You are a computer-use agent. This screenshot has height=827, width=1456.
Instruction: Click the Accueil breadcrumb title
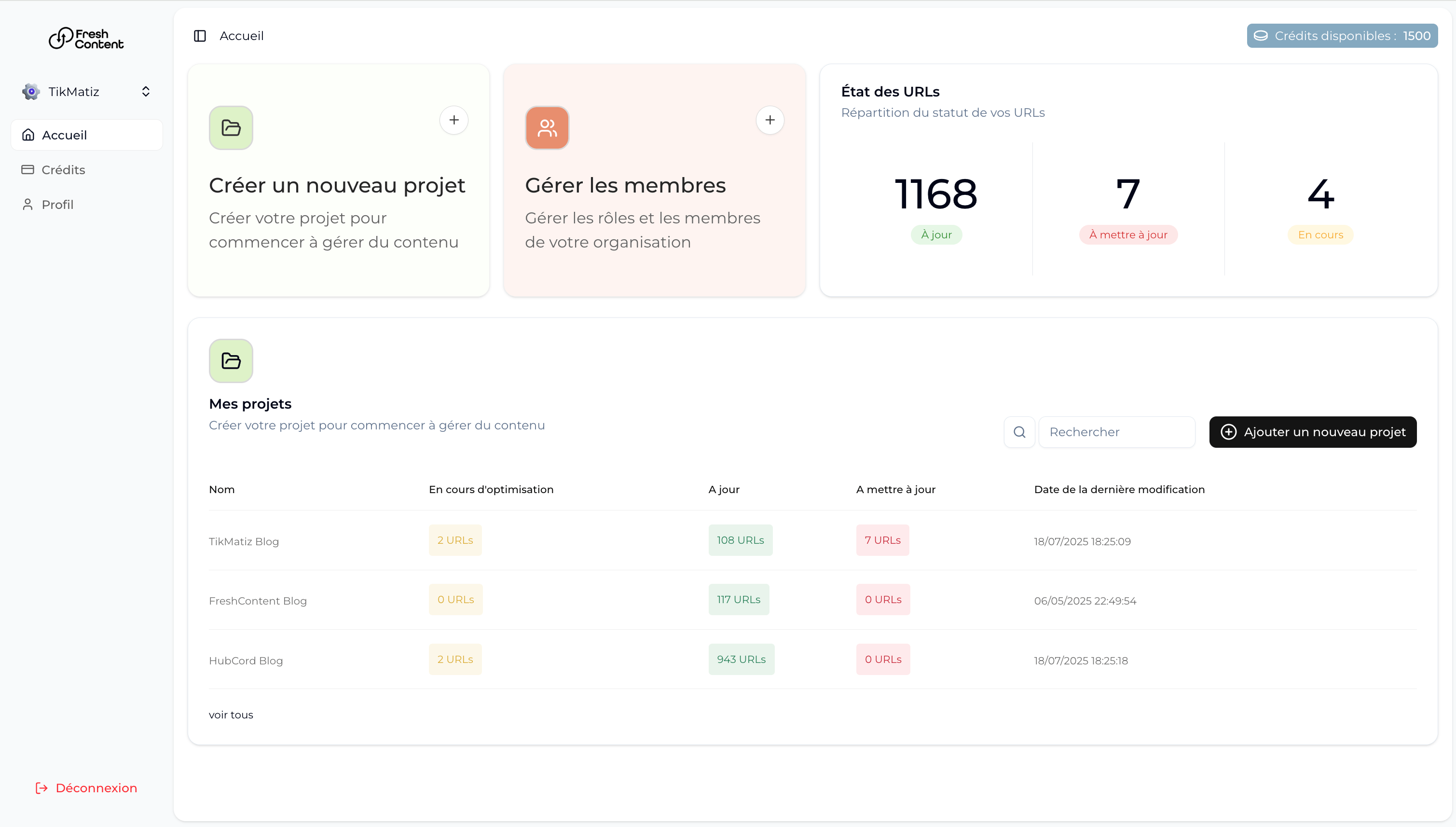click(241, 36)
